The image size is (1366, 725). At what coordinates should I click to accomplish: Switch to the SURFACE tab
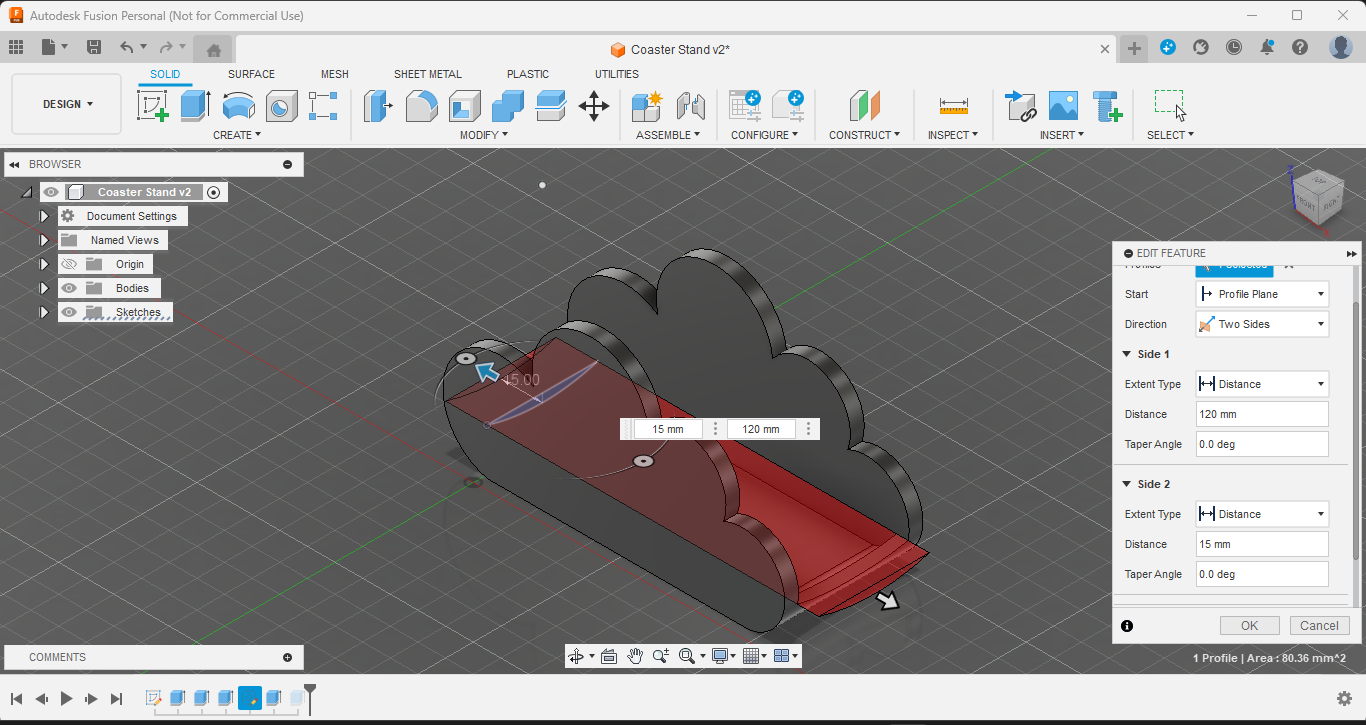tap(251, 74)
